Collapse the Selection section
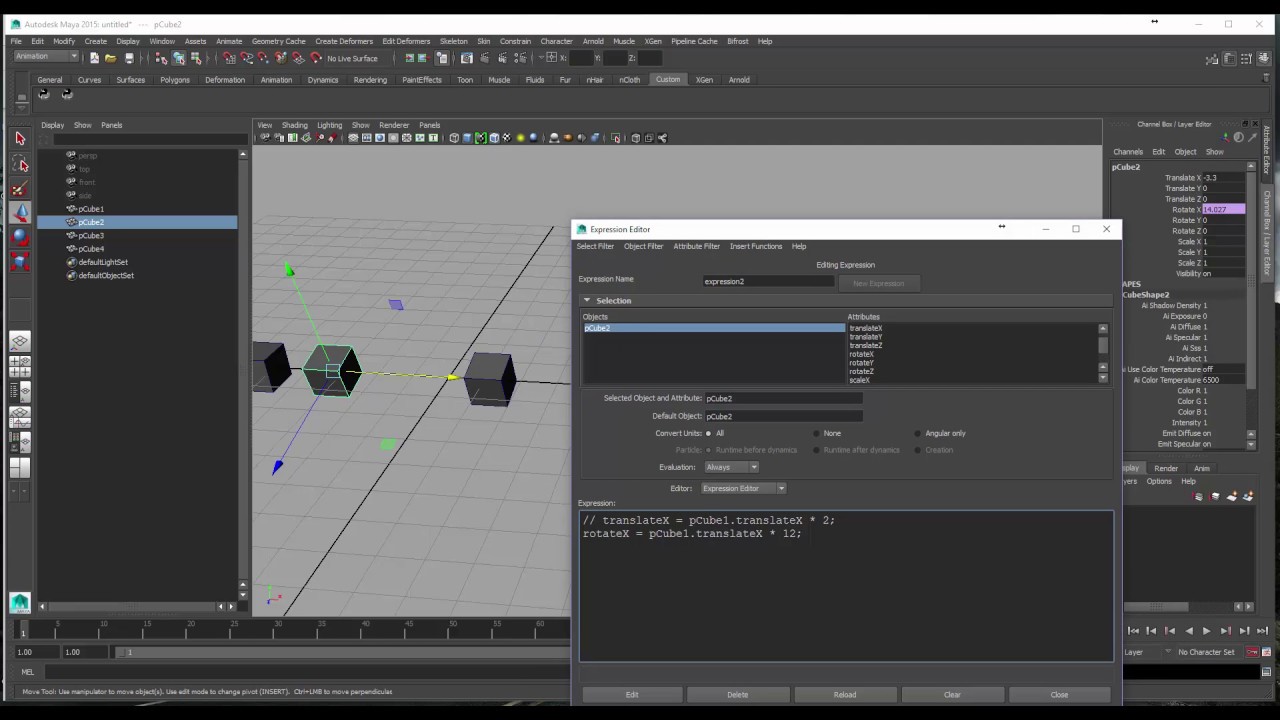1280x720 pixels. pos(587,300)
